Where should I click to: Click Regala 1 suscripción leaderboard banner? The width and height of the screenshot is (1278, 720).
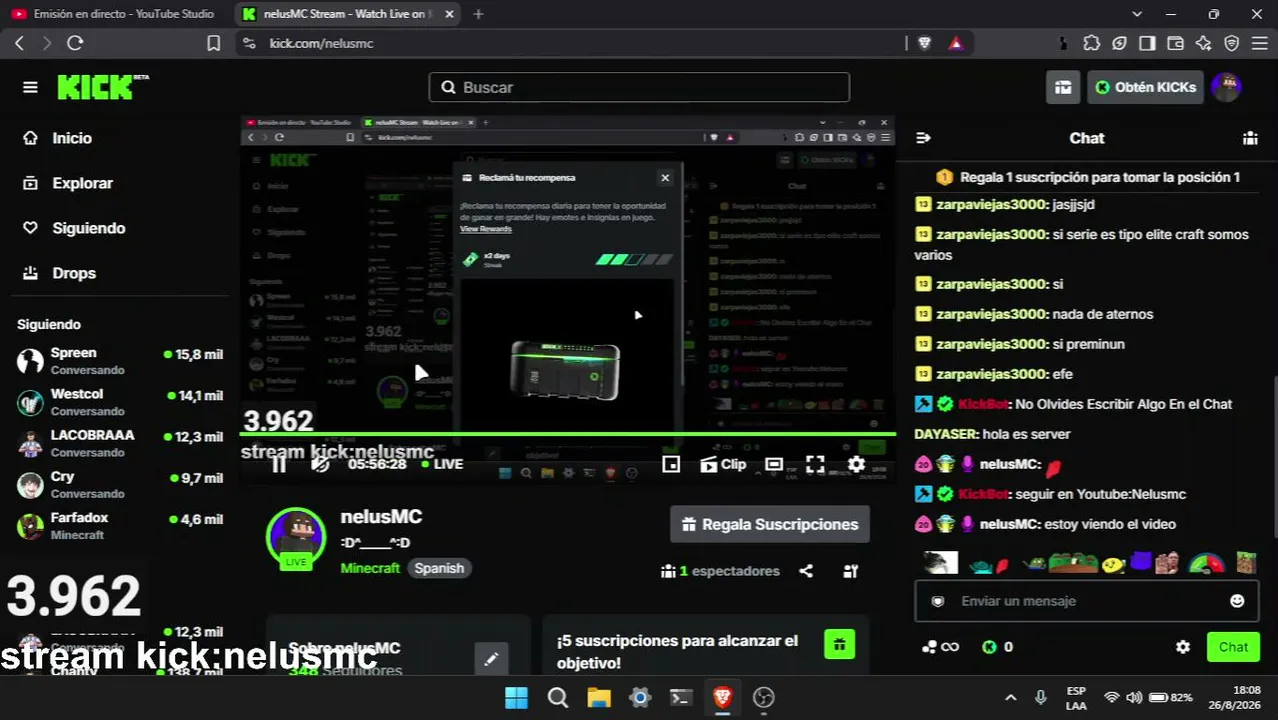1087,177
